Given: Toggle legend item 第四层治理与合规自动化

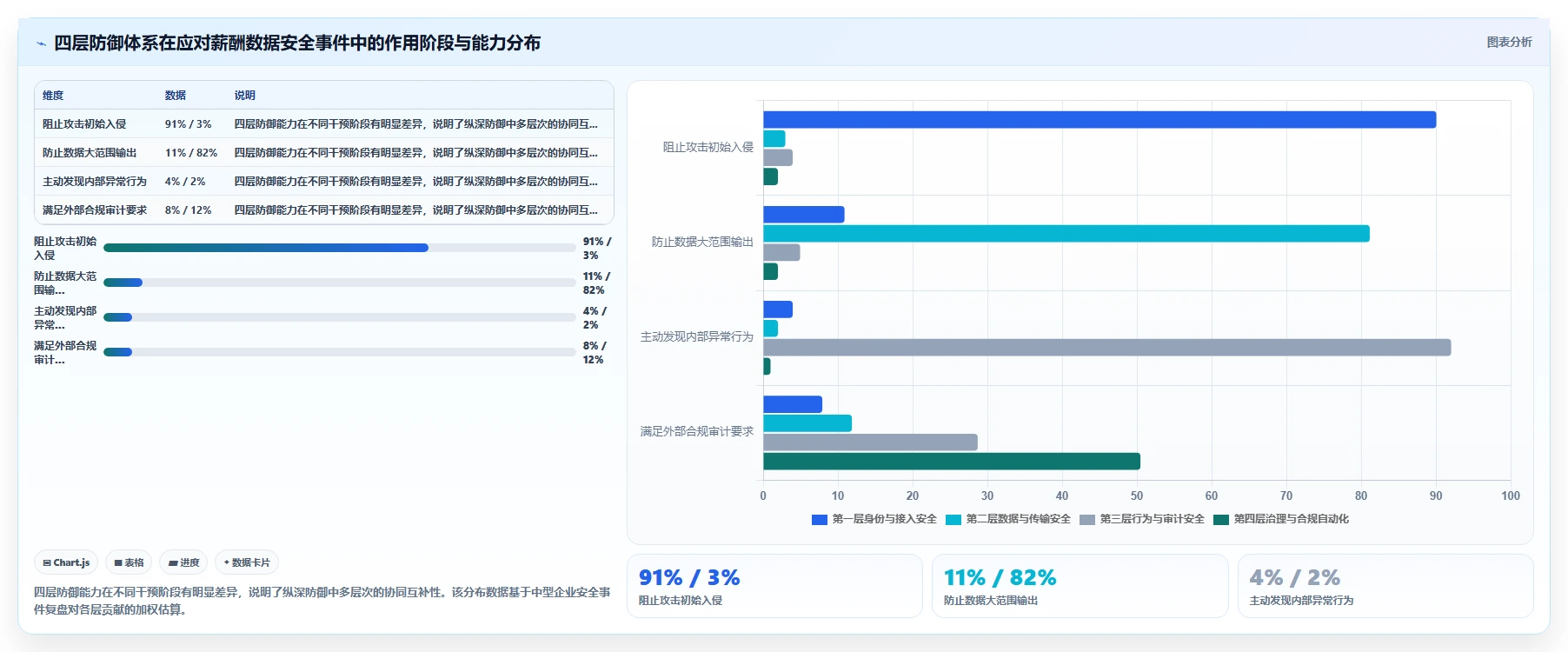Looking at the screenshot, I should coord(1281,519).
